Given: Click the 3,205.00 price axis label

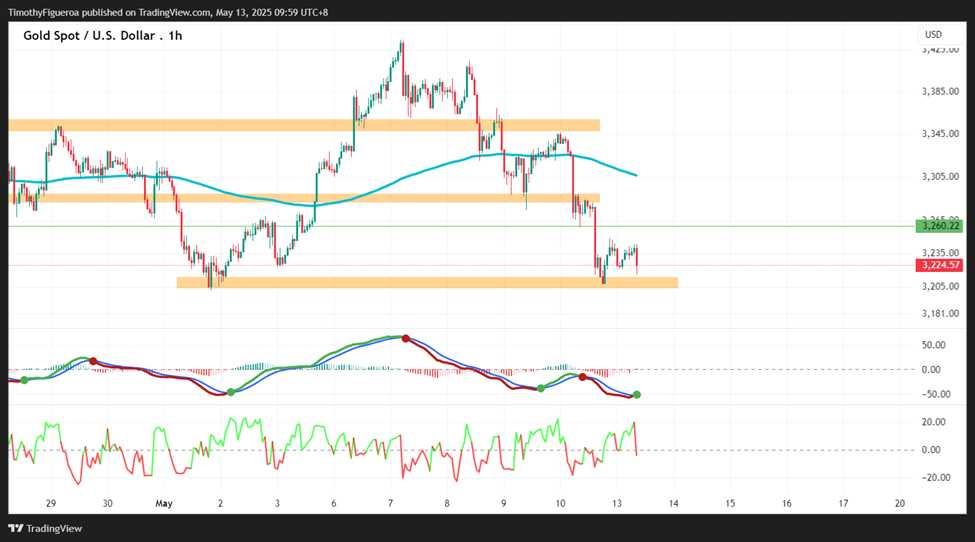Looking at the screenshot, I should pyautogui.click(x=940, y=287).
